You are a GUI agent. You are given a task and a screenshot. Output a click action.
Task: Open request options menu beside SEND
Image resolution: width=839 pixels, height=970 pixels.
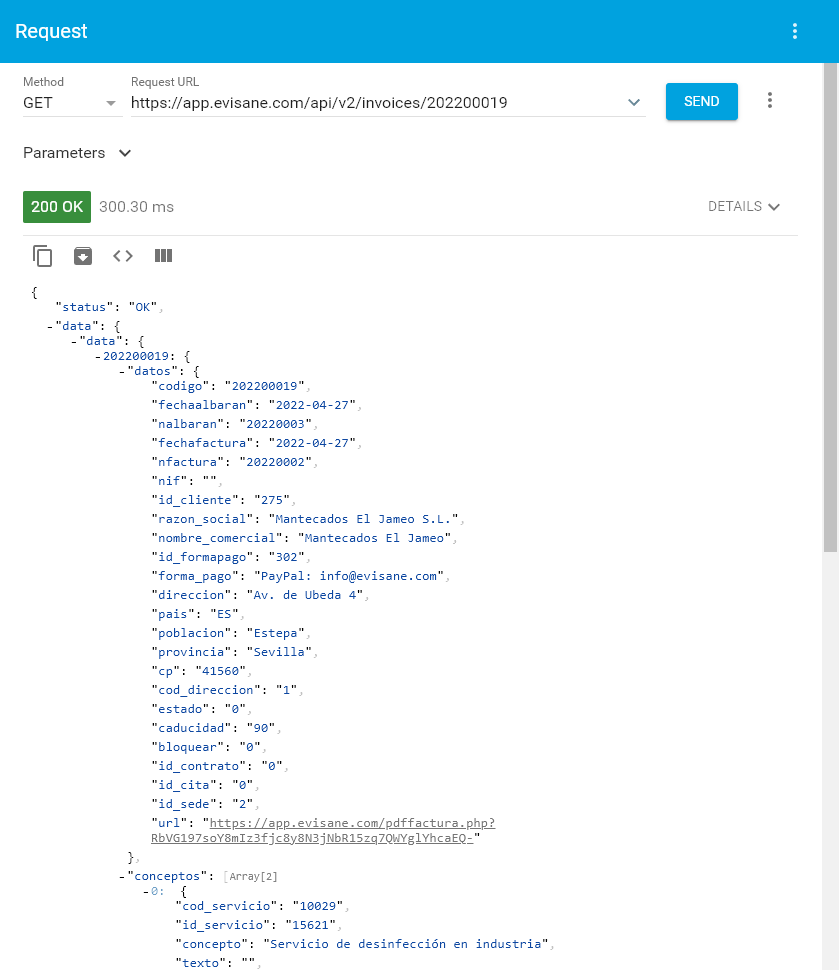pos(769,101)
